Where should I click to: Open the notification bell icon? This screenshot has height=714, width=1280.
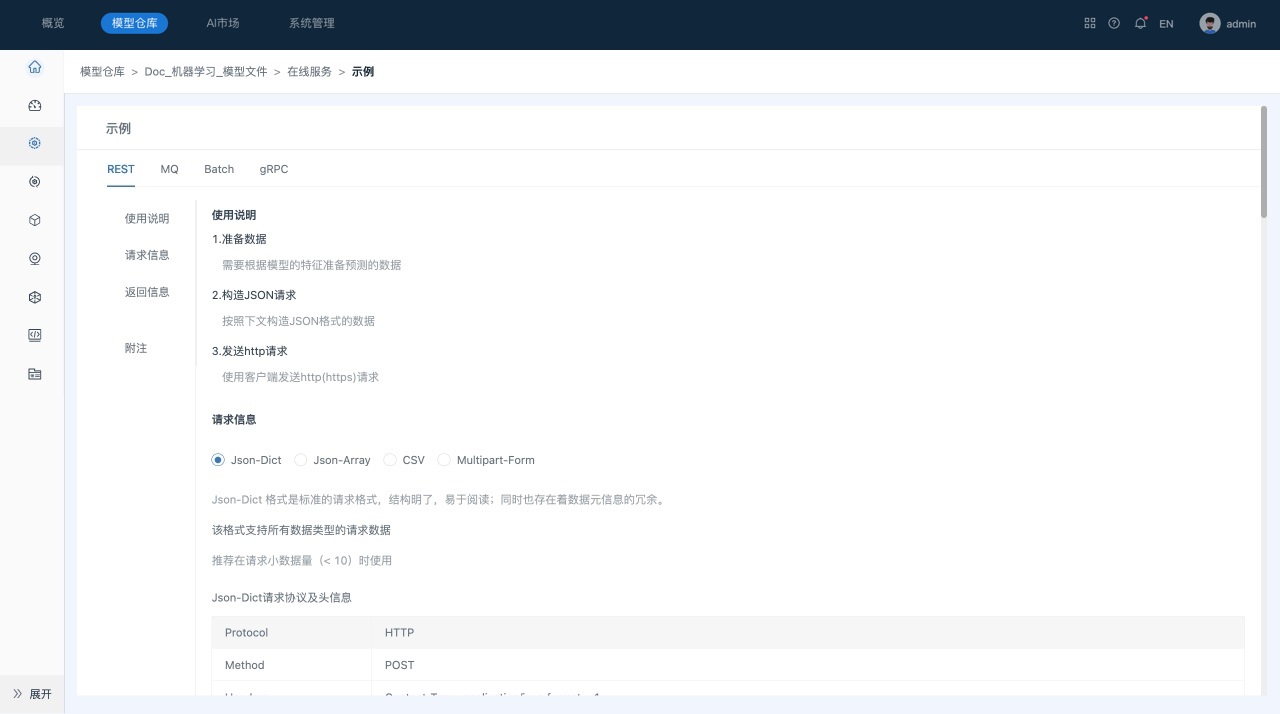click(x=1140, y=23)
